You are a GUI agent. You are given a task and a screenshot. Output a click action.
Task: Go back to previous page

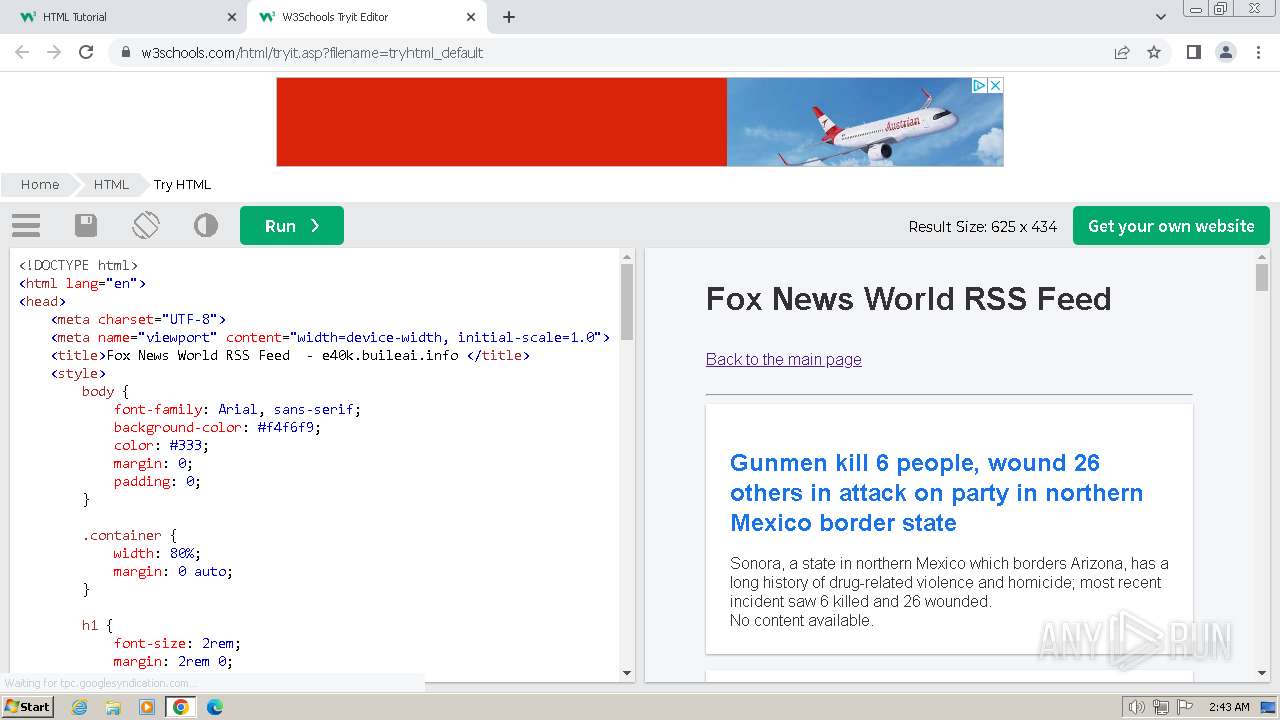coord(22,52)
